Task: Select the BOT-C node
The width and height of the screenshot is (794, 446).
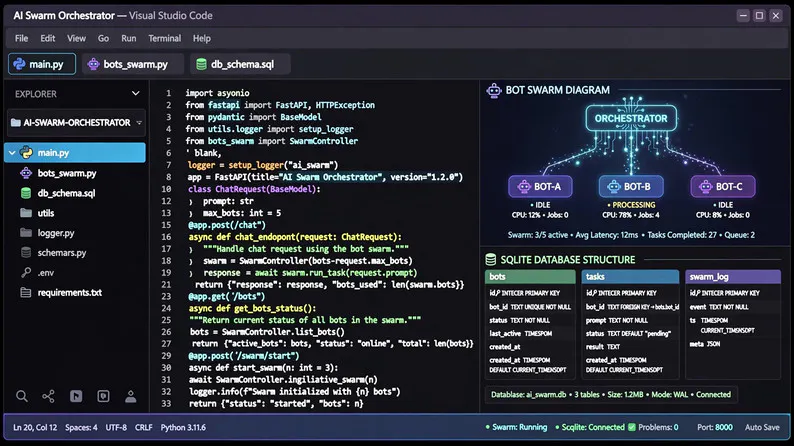Action: click(723, 187)
